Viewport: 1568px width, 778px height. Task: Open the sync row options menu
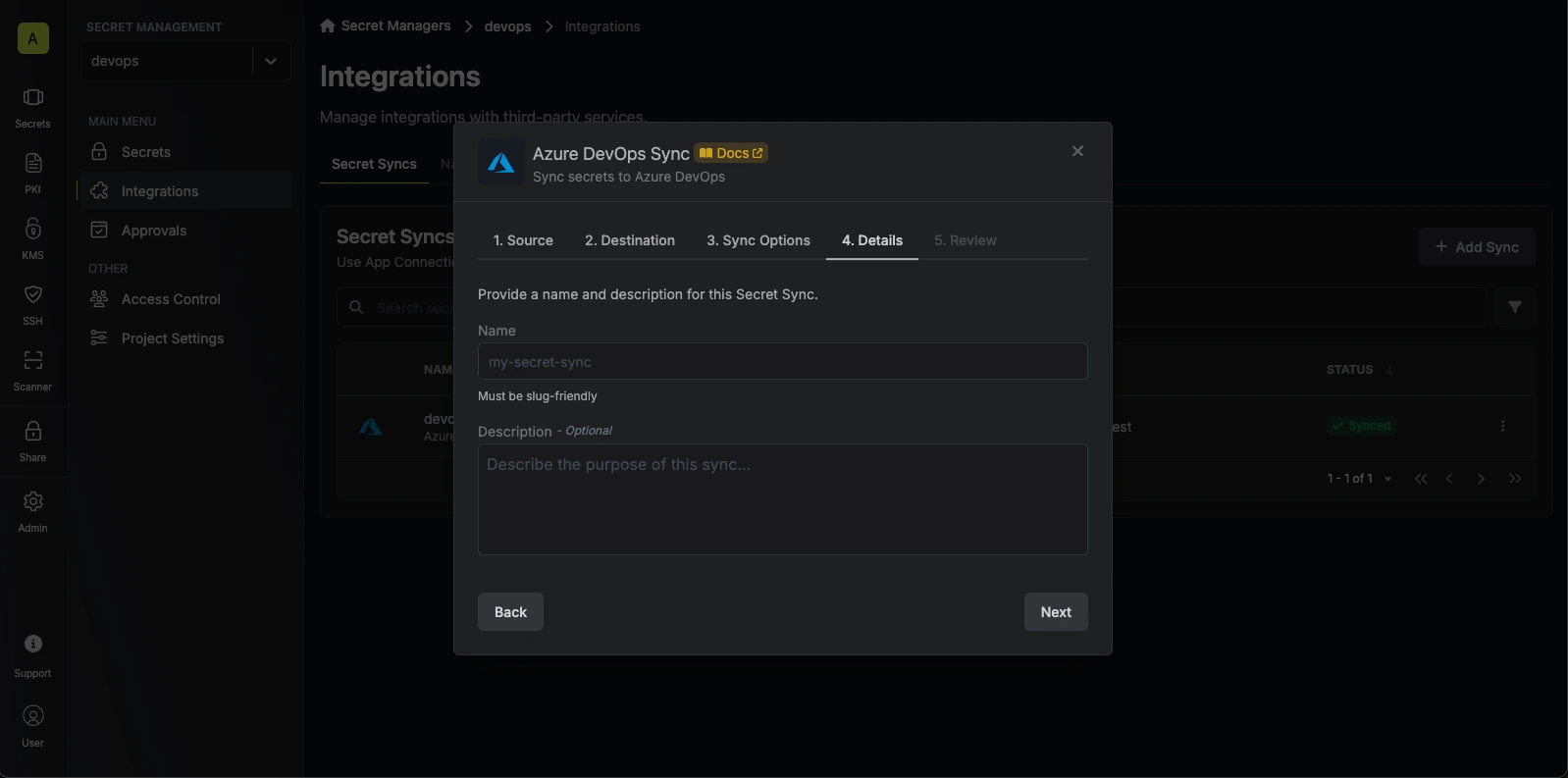(1502, 426)
